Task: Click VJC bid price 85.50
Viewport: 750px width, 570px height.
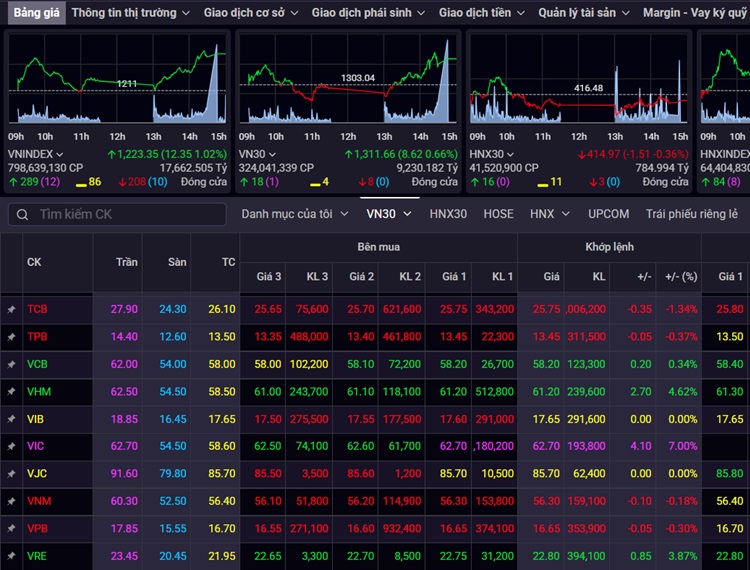Action: coord(268,474)
